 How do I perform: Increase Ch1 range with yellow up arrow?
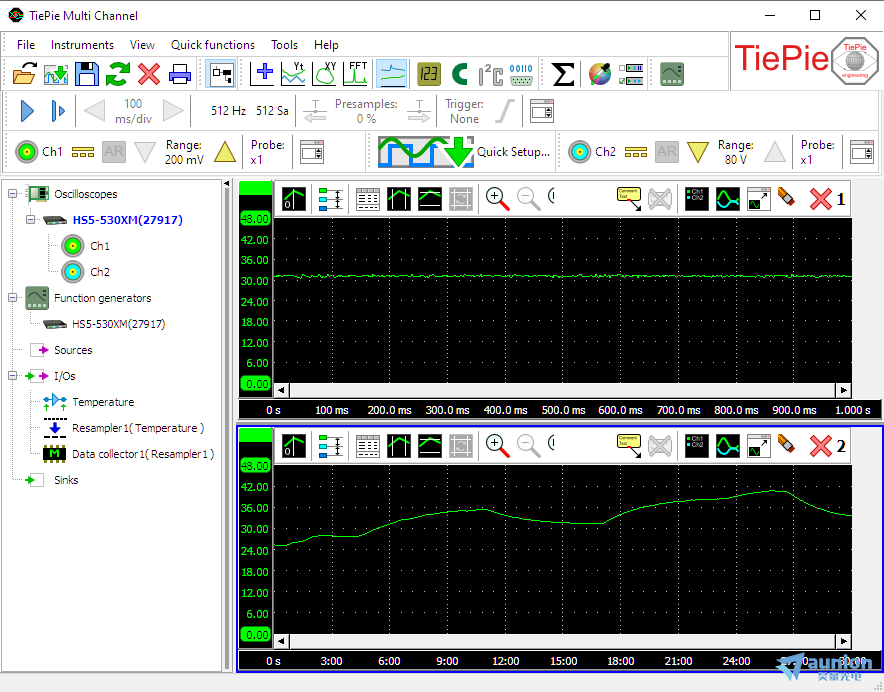coord(225,152)
